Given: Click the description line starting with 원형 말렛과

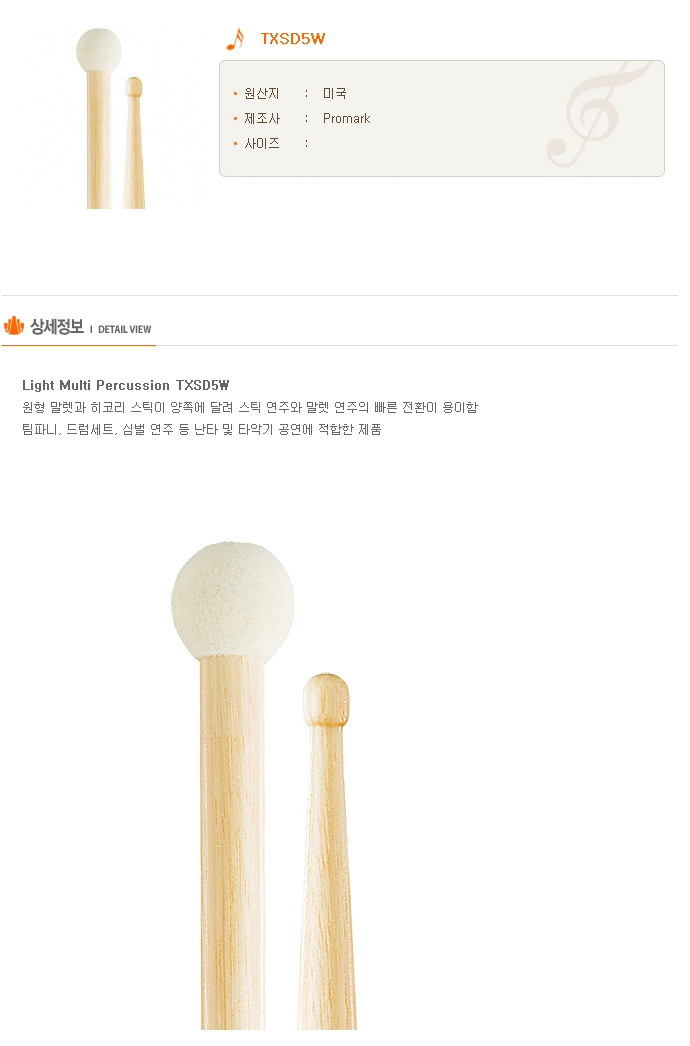Looking at the screenshot, I should 250,408.
